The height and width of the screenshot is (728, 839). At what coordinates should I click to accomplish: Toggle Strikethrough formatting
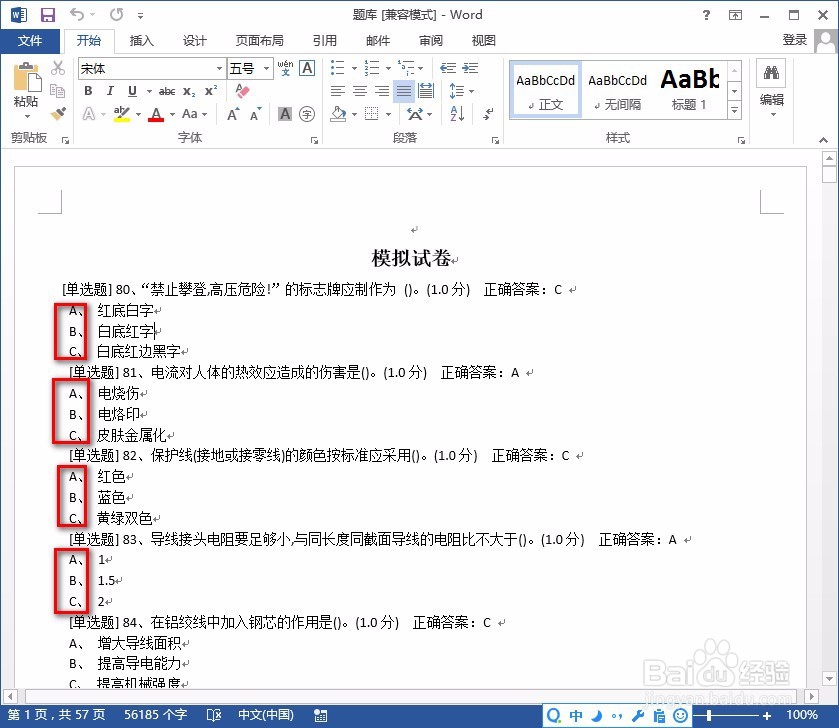pyautogui.click(x=167, y=91)
